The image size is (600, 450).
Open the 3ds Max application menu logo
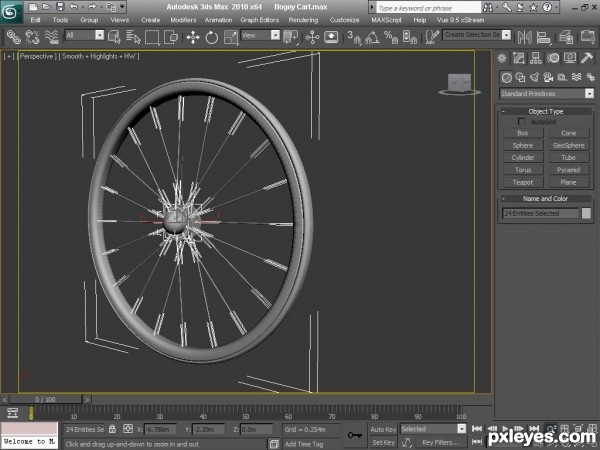click(11, 11)
